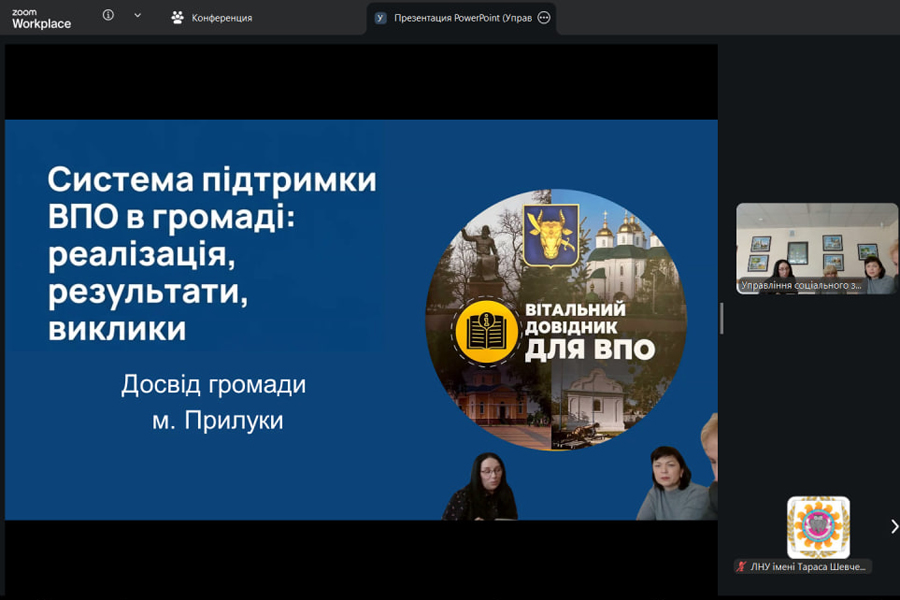Click the Вітальний довідник для ВПО circle
The image size is (900, 600).
555,320
